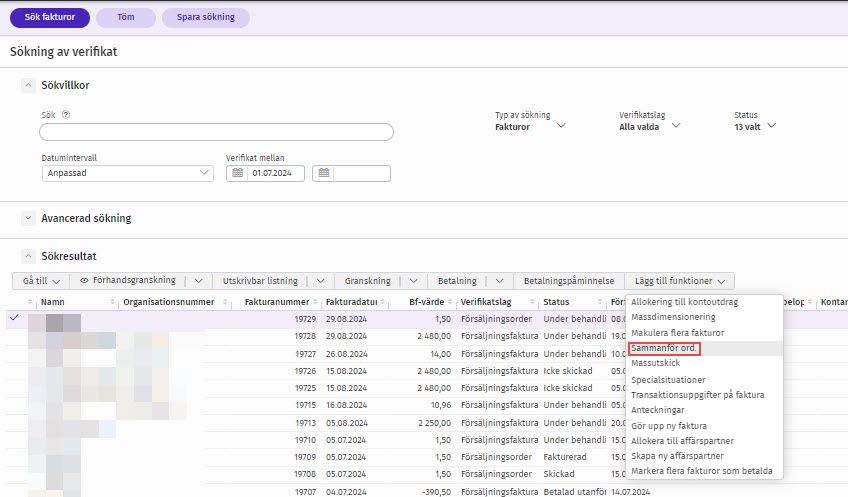The image size is (848, 497).
Task: Open Förhandsgranskning dropdown arrow
Action: 198,281
